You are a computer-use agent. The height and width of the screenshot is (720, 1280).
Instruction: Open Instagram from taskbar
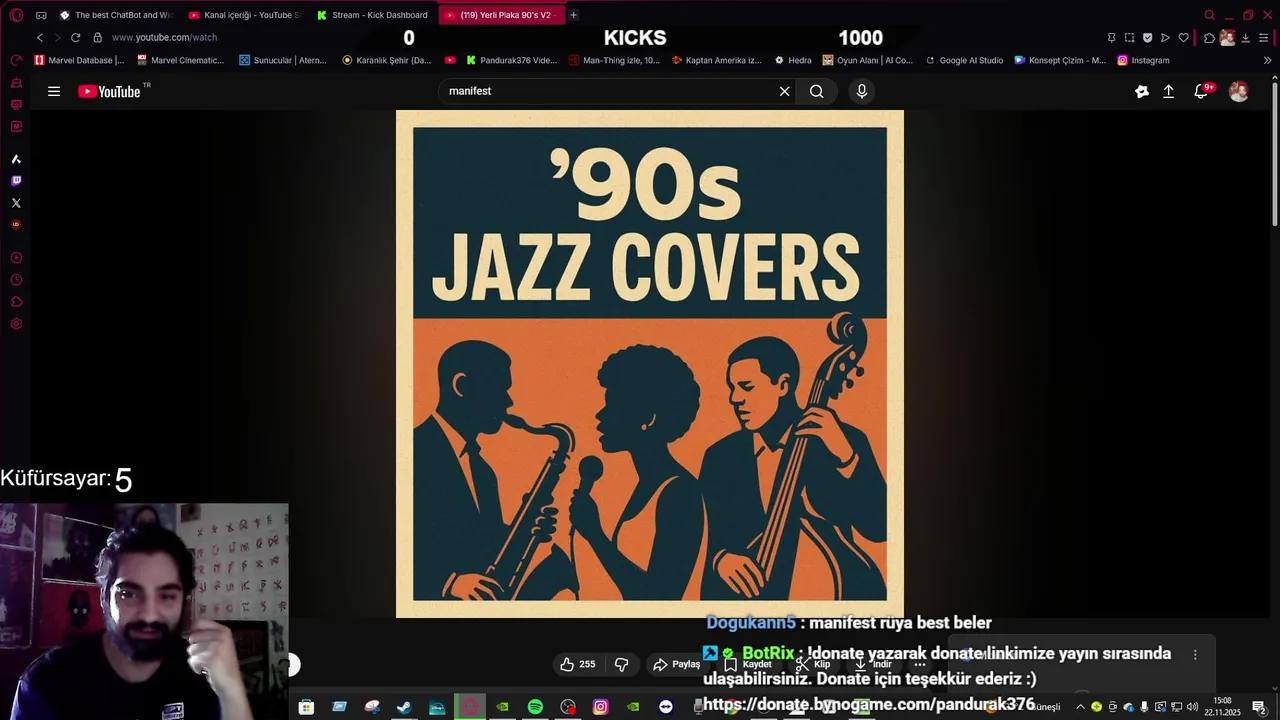click(600, 707)
